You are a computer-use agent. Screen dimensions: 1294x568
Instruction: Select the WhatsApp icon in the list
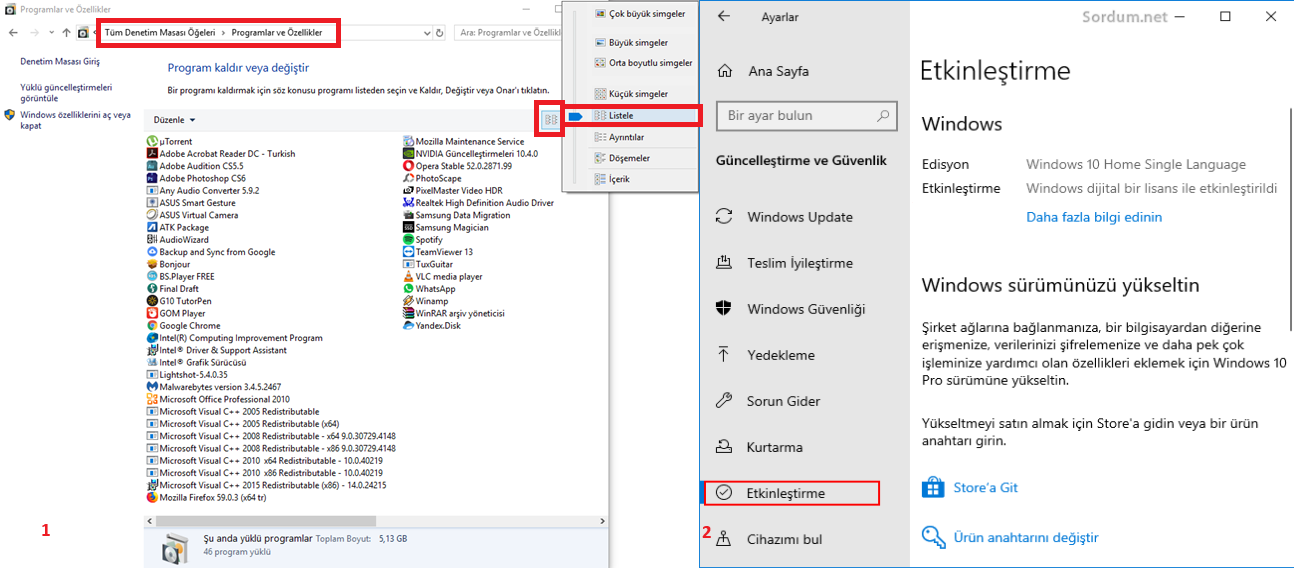tap(408, 289)
